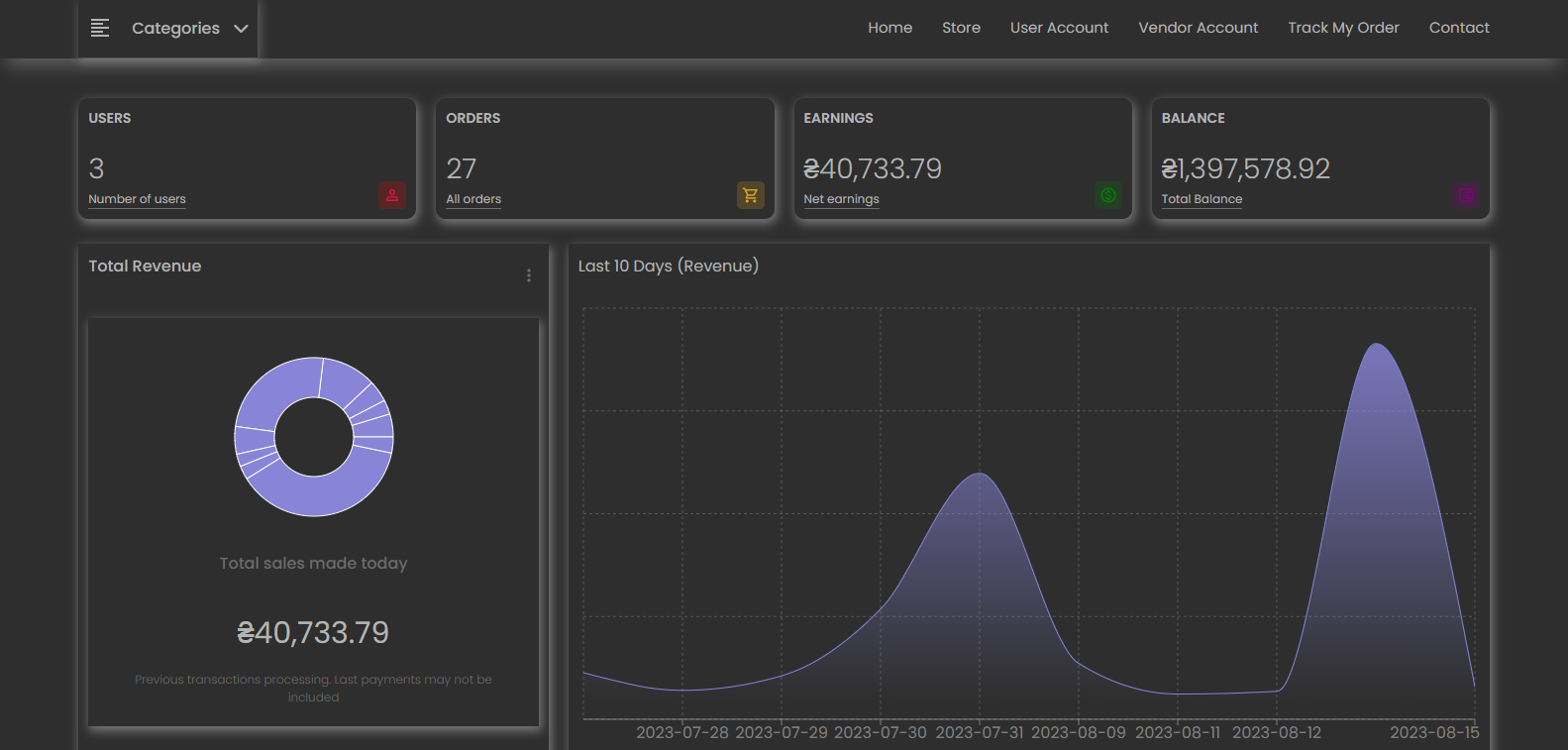1568x750 pixels.
Task: Click the purple wallet icon in Balance card
Action: [1466, 195]
